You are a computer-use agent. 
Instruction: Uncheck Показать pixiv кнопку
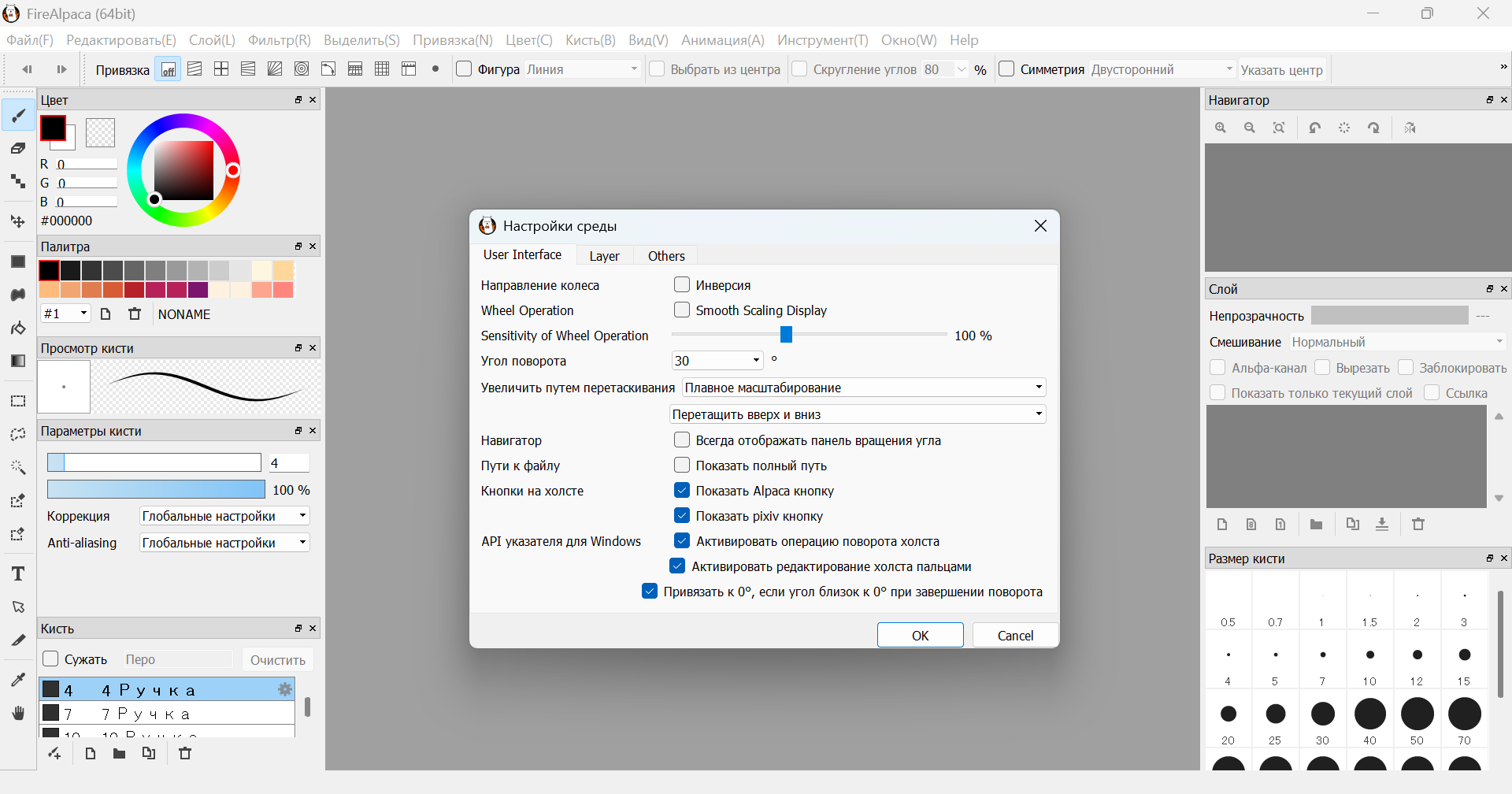(682, 516)
